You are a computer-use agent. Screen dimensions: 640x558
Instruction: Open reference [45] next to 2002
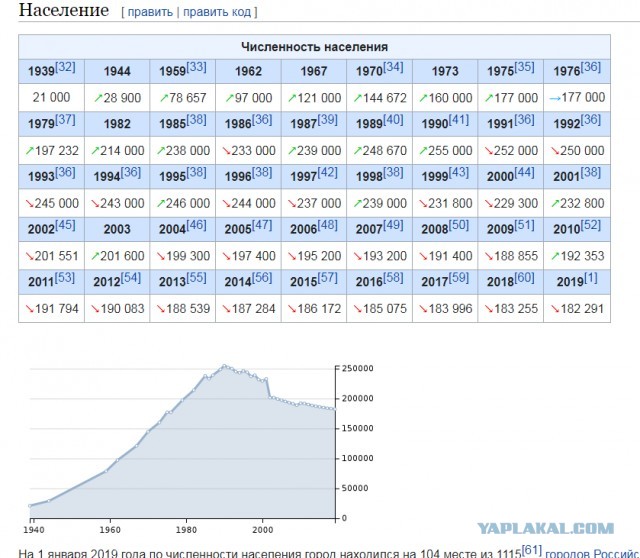point(65,225)
